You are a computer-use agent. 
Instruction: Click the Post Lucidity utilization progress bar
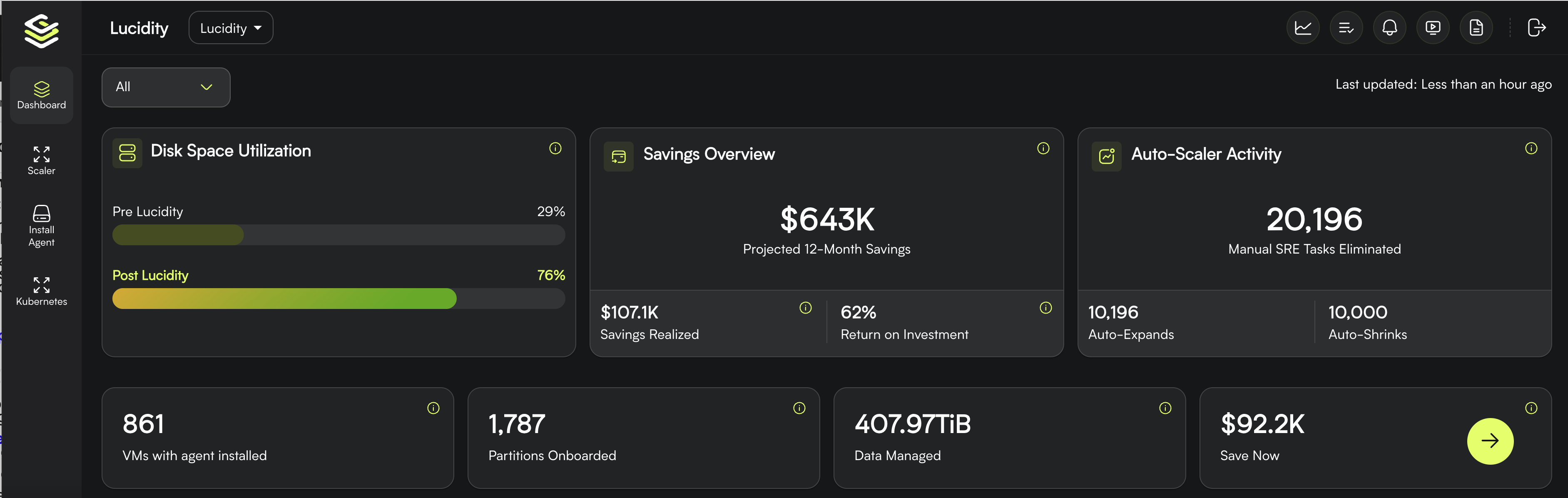pos(338,298)
